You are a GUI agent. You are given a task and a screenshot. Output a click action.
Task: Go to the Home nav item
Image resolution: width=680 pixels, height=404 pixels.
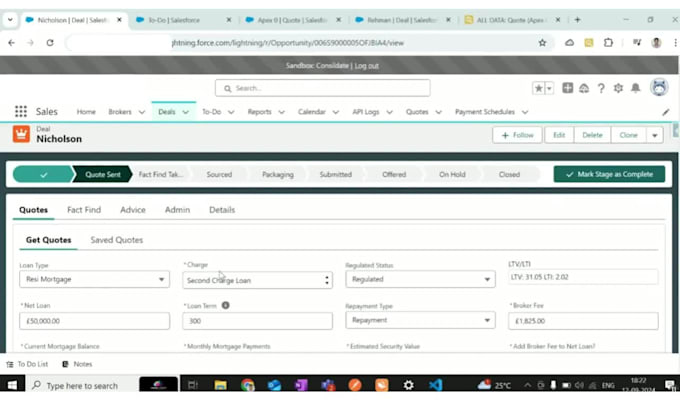(x=86, y=112)
